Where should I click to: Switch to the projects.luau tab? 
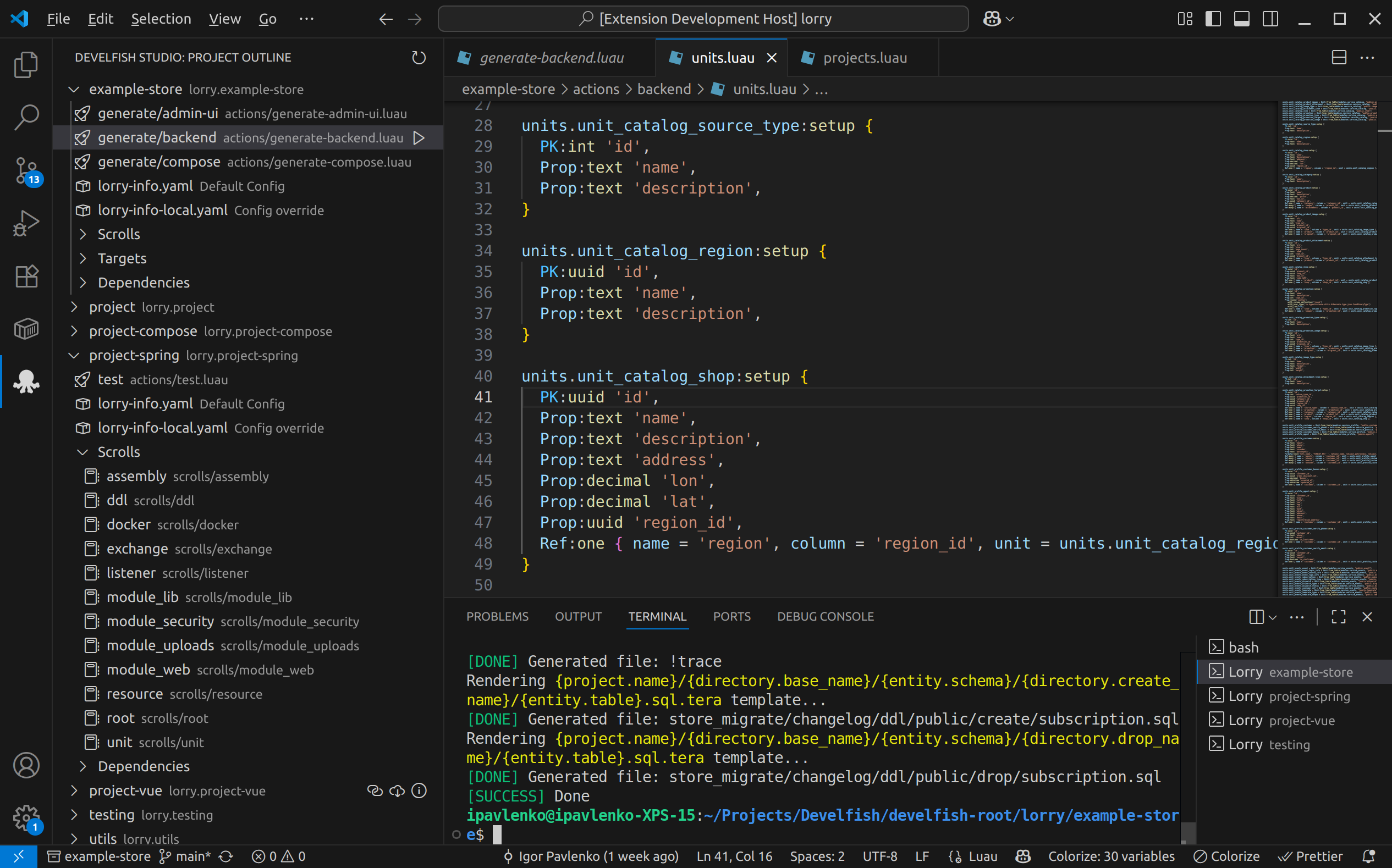(x=864, y=58)
